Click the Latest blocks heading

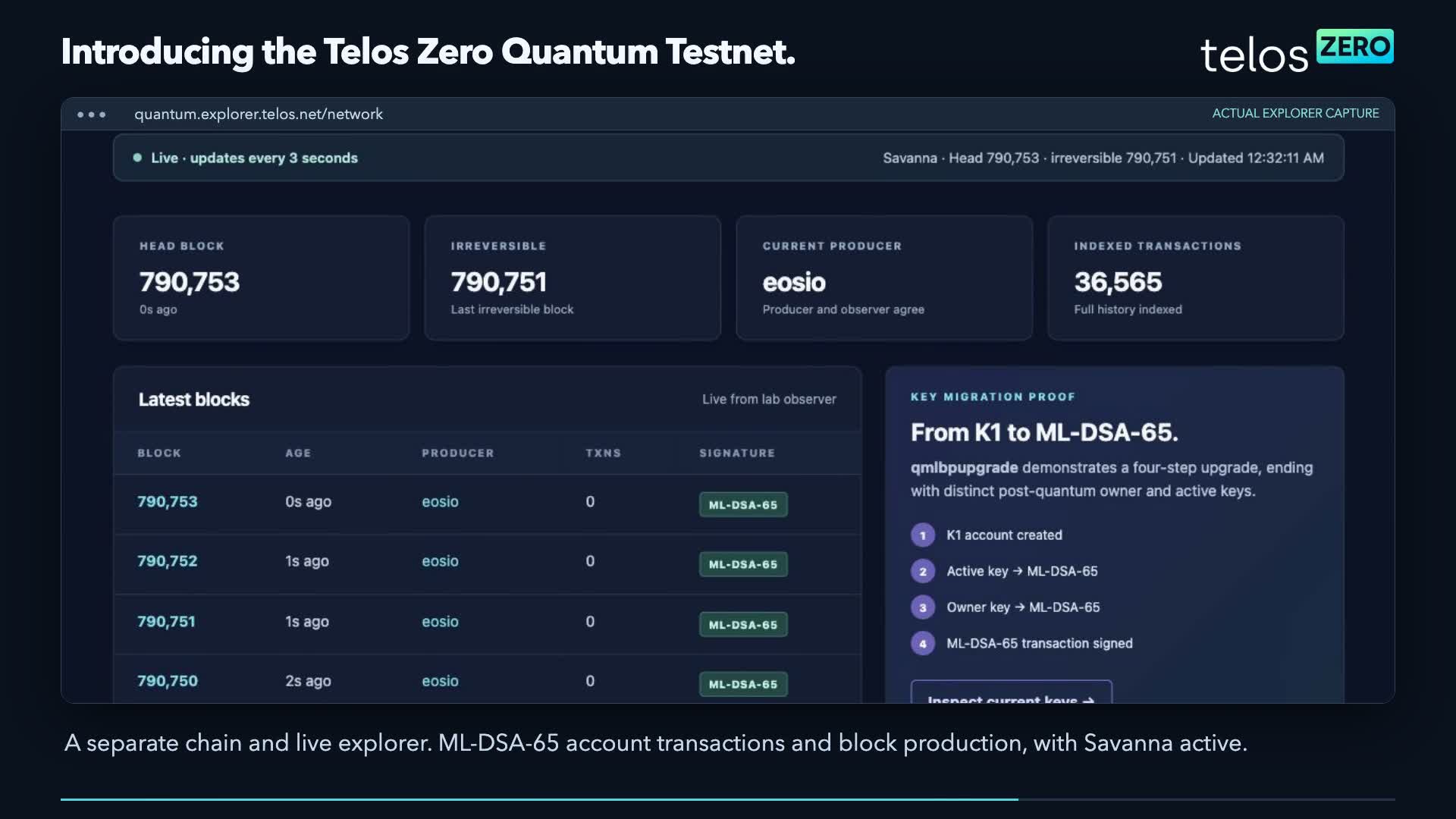[x=193, y=399]
